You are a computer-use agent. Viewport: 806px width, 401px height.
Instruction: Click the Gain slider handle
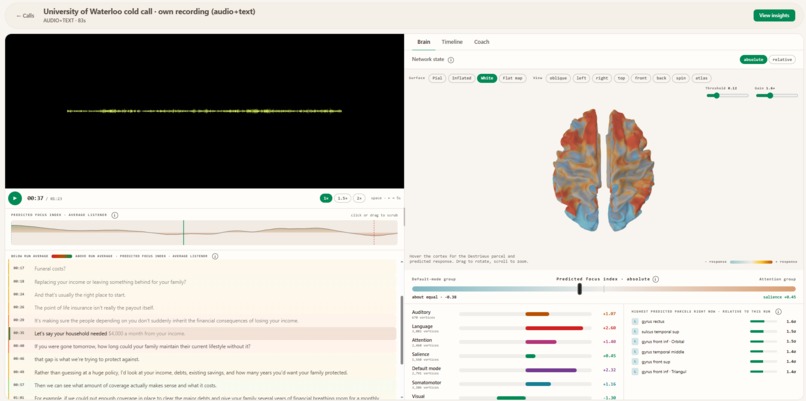[770, 95]
